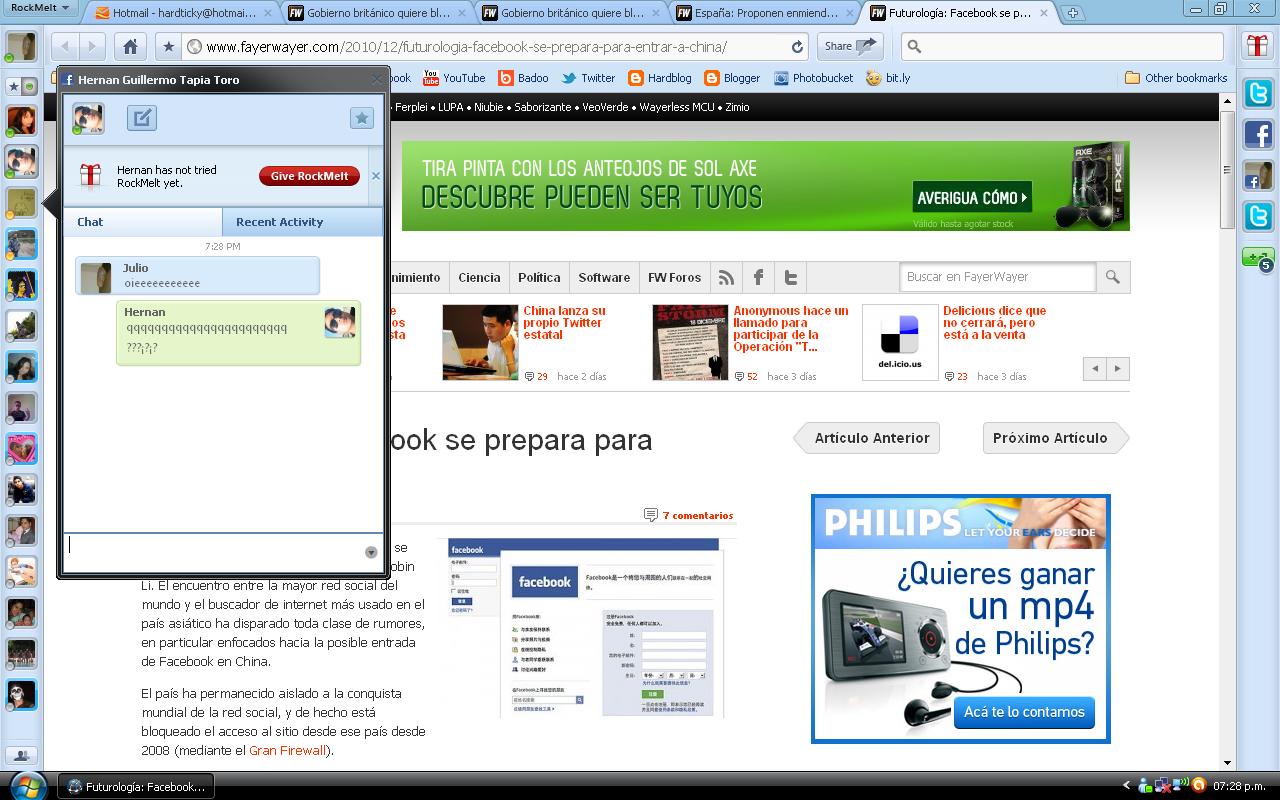Open the gift invite icon on right edge
The width and height of the screenshot is (1280, 800).
point(1257,45)
